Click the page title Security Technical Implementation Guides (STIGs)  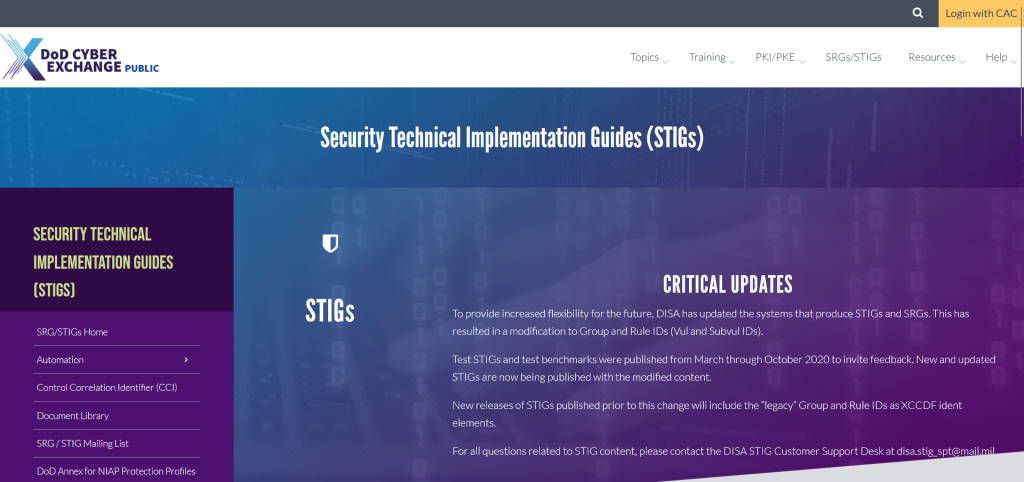[511, 138]
